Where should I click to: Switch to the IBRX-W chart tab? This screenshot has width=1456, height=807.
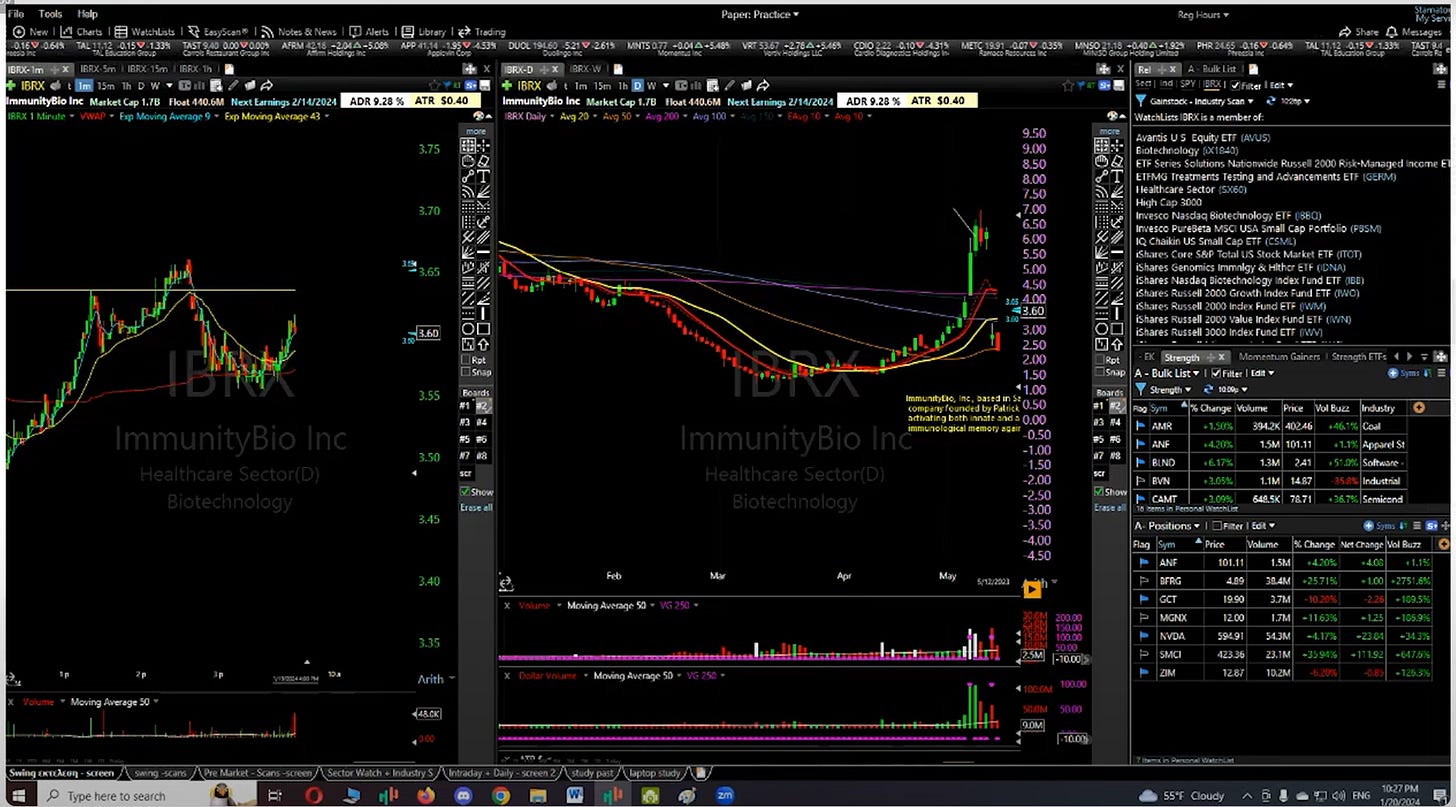point(585,69)
